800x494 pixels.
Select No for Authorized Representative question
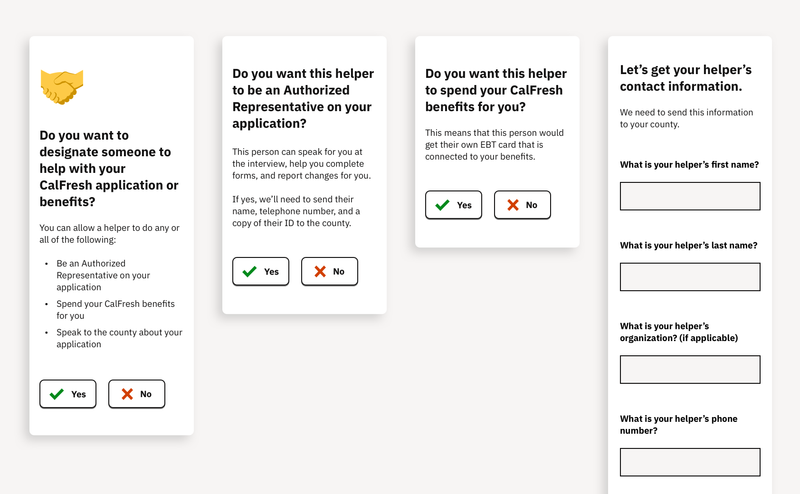(330, 271)
